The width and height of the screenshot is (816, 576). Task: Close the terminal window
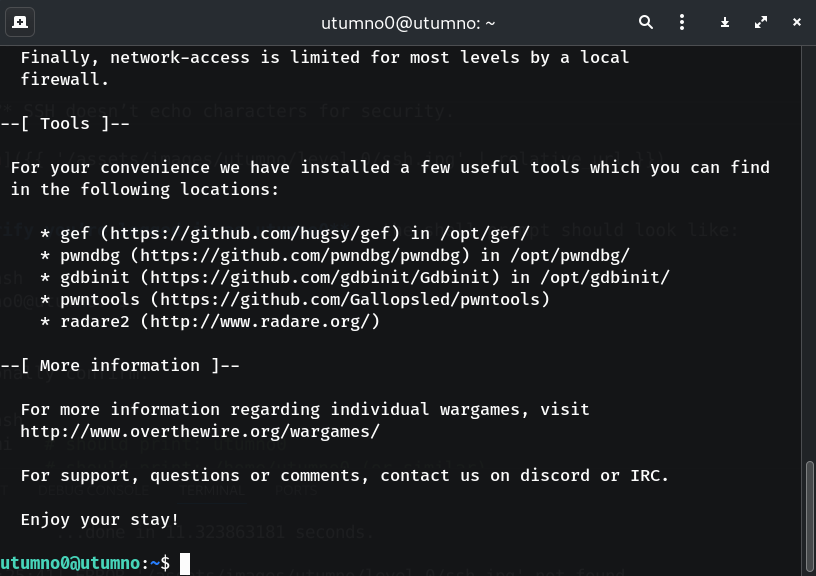click(796, 22)
